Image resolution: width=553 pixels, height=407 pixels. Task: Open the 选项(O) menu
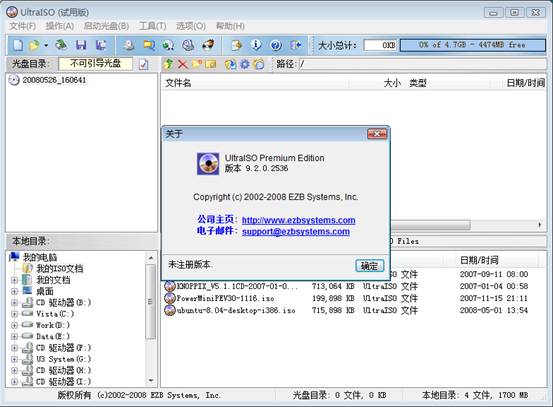(191, 26)
